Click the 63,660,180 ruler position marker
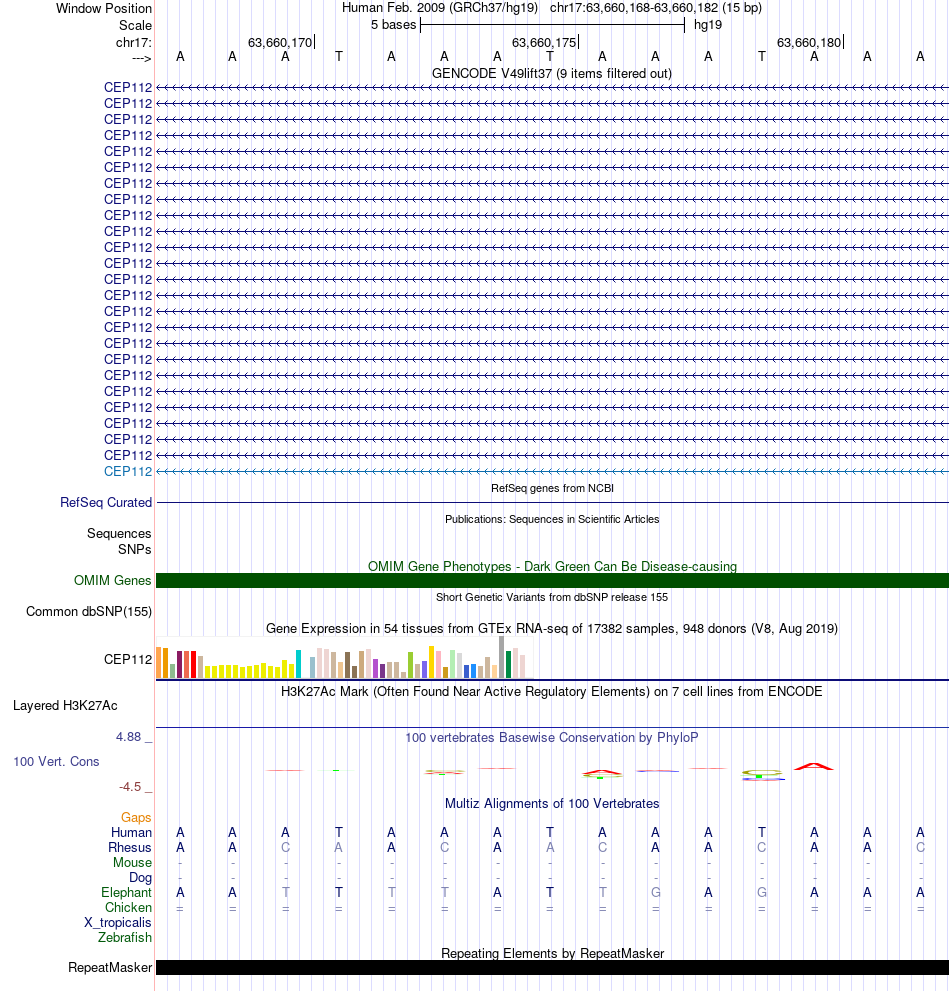Screen dimensions: 950x991 tap(809, 42)
